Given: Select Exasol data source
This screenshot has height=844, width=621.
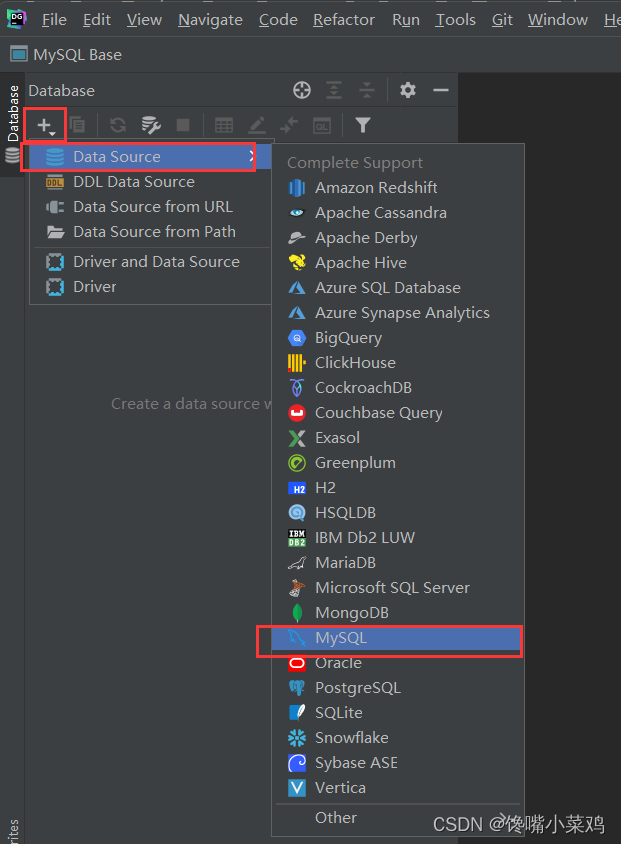Looking at the screenshot, I should tap(398, 438).
